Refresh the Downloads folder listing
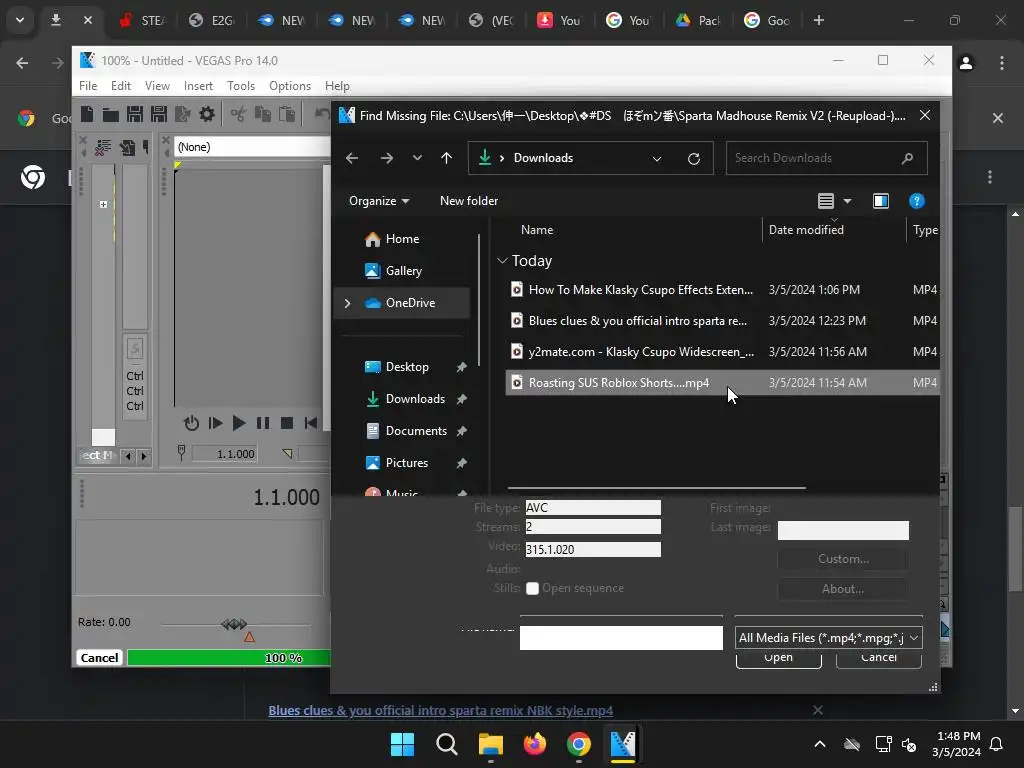The image size is (1024, 768). coord(694,159)
